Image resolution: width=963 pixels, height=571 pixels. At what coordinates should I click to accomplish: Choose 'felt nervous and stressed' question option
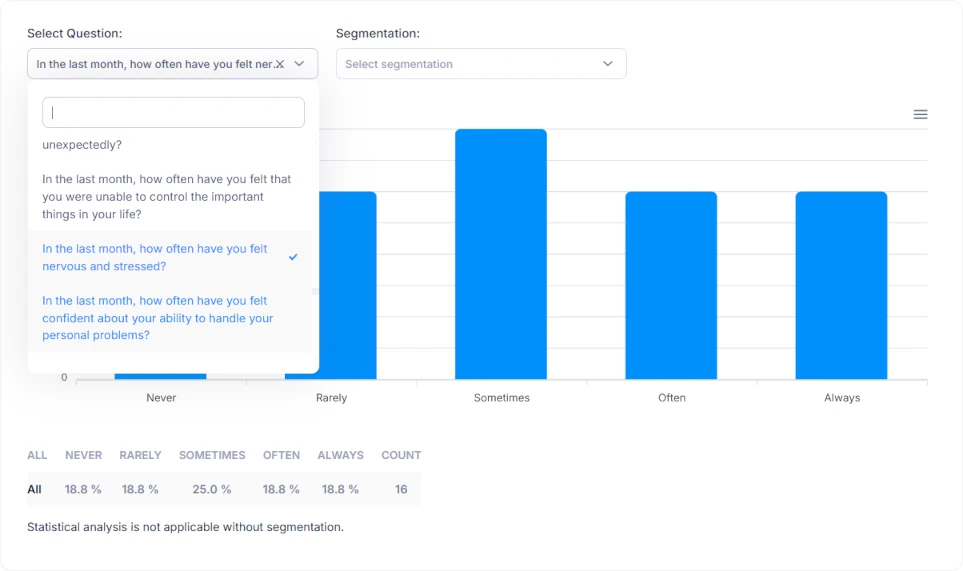pyautogui.click(x=170, y=257)
